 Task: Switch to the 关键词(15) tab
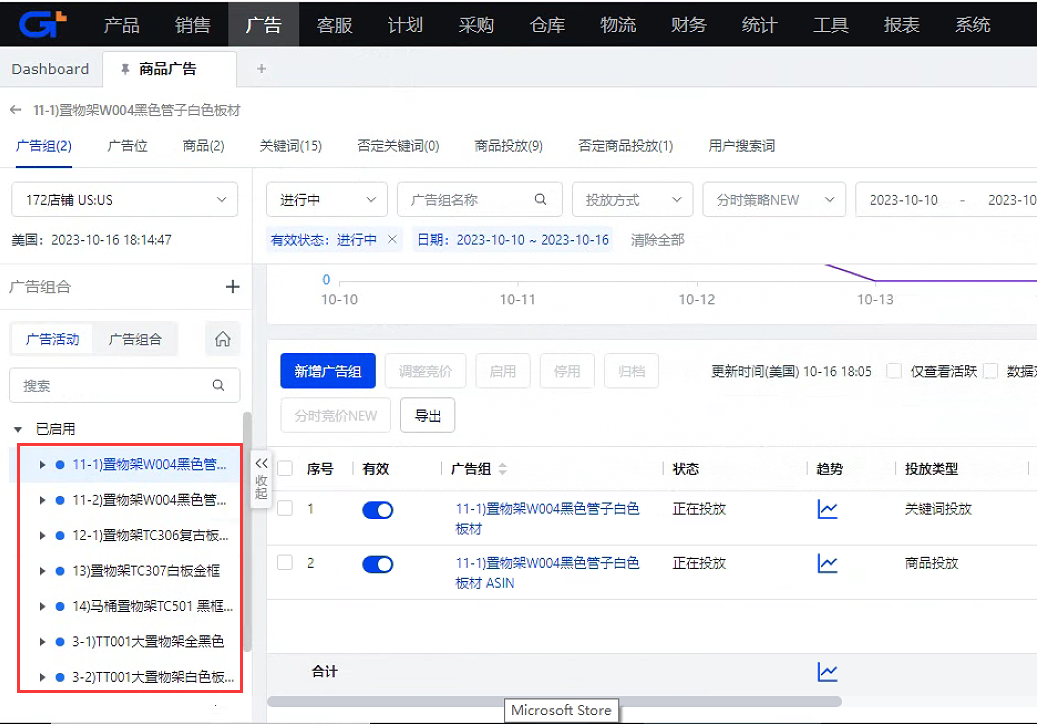point(290,146)
